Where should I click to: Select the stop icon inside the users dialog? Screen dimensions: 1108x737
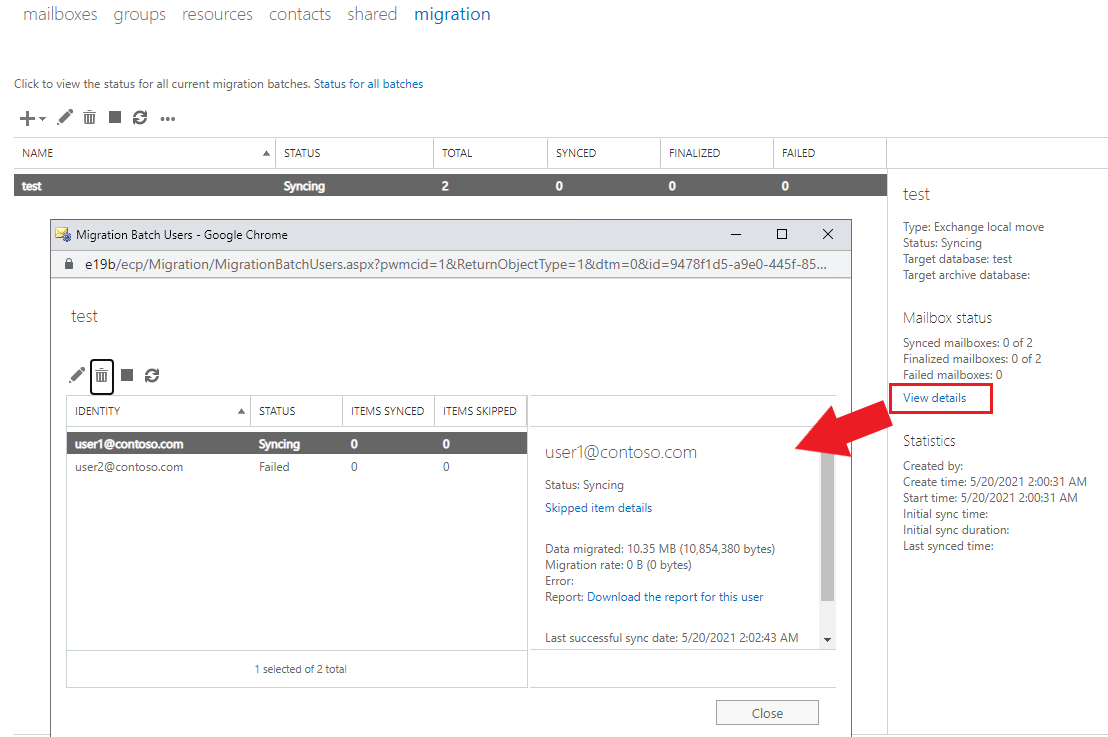[127, 375]
